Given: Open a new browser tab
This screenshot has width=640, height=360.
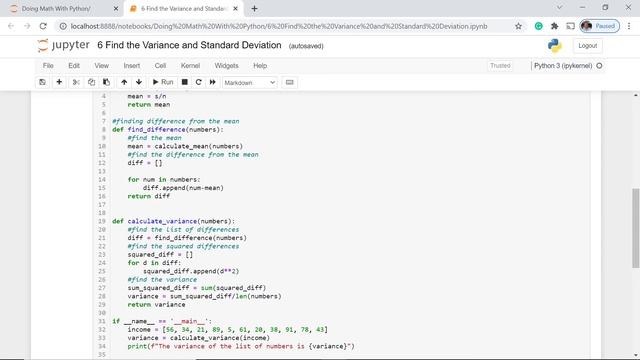Looking at the screenshot, I should 254,9.
